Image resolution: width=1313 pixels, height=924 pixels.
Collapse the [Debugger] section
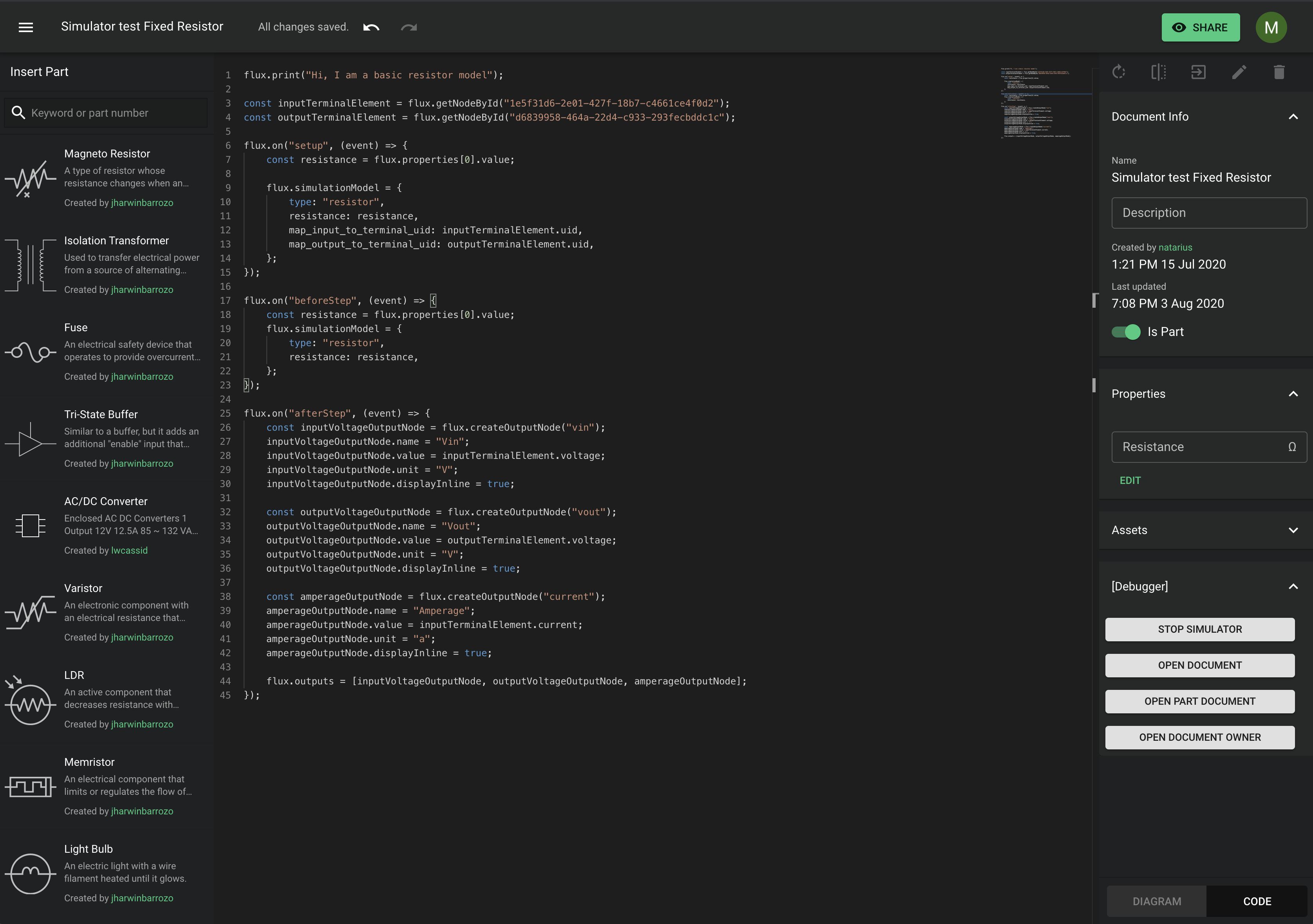[1293, 586]
